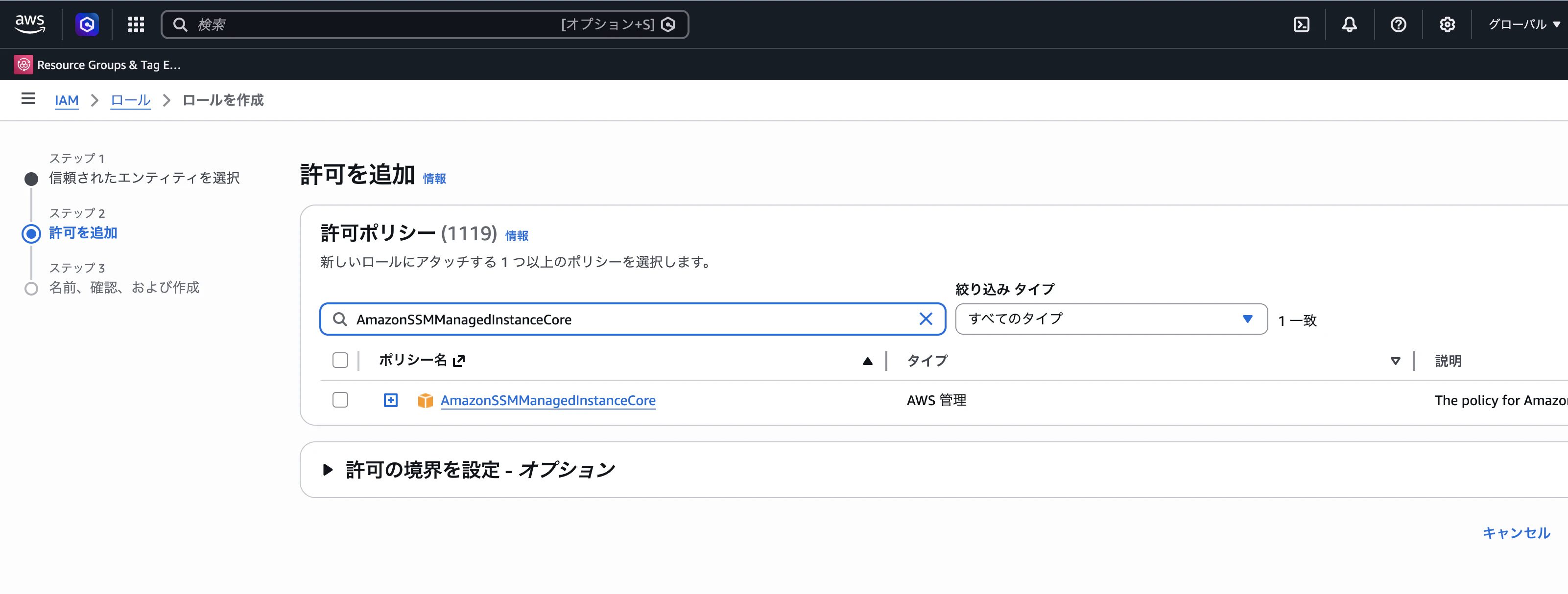Expand the AmazonSSMManagedInstanceCore policy details
Viewport: 1568px width, 594px height.
coord(390,400)
